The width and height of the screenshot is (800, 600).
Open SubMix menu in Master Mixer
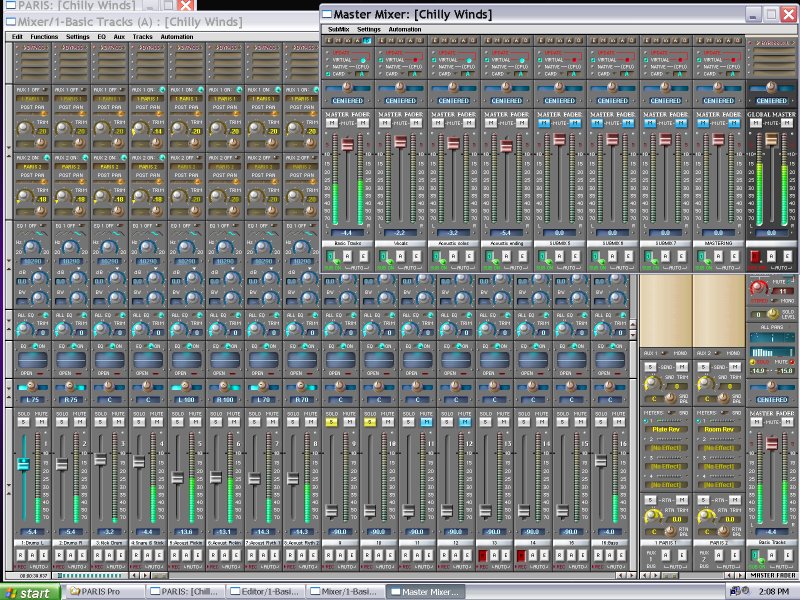point(338,29)
